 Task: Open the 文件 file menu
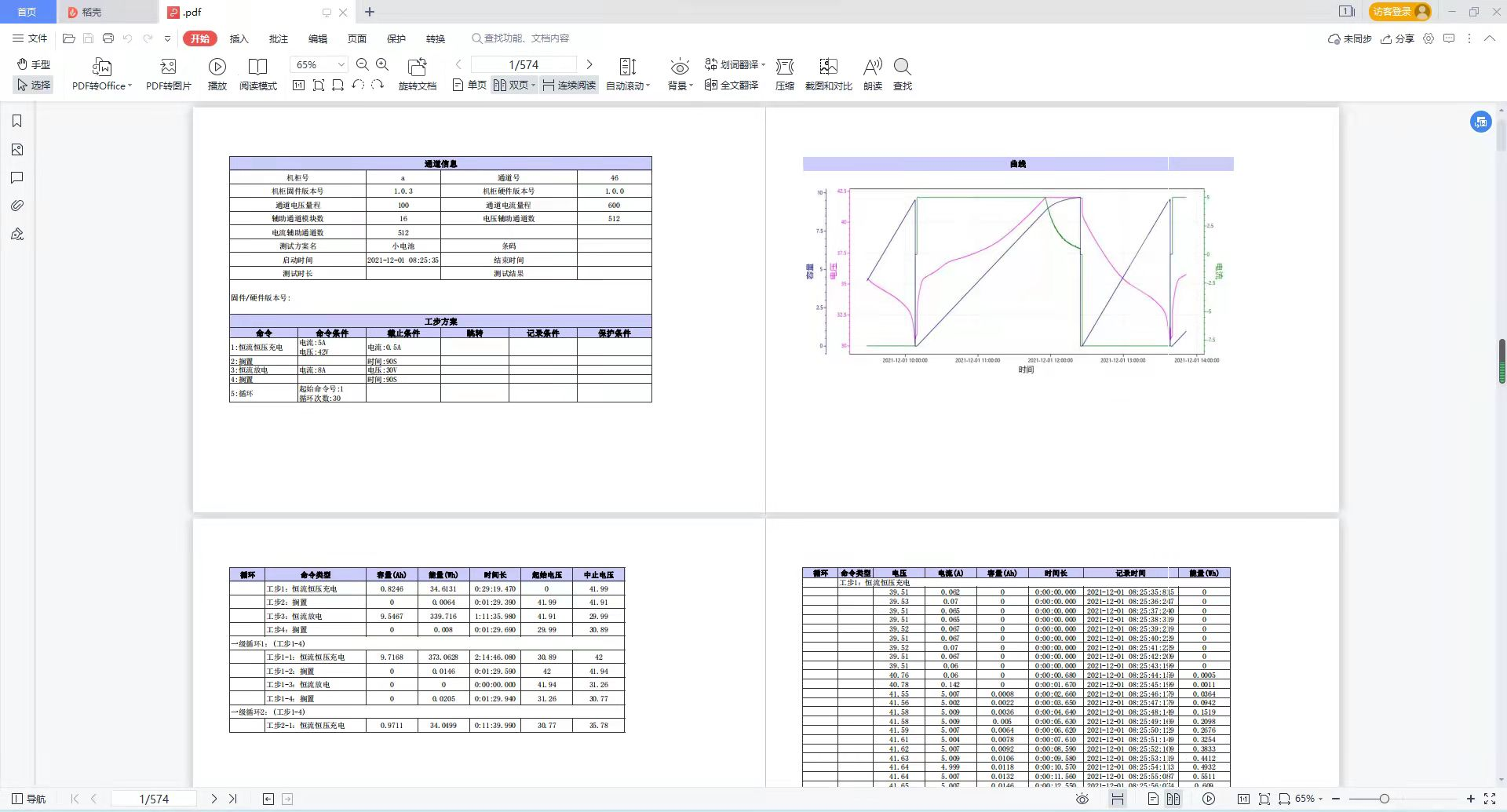pyautogui.click(x=30, y=38)
